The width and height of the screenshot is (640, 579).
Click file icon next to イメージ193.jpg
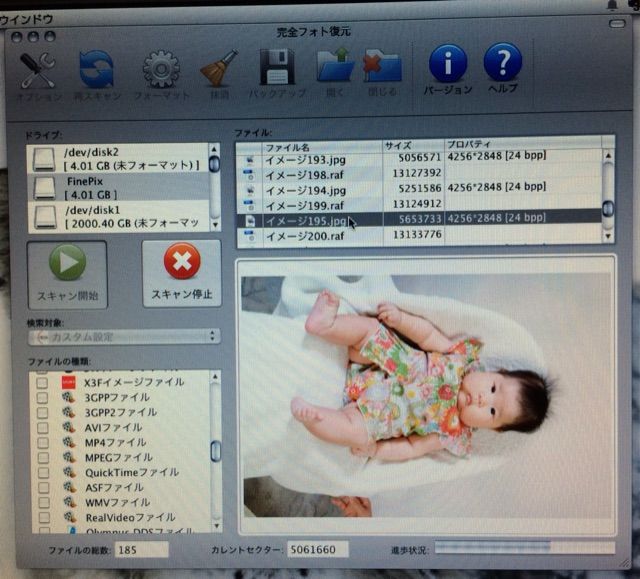click(x=250, y=160)
